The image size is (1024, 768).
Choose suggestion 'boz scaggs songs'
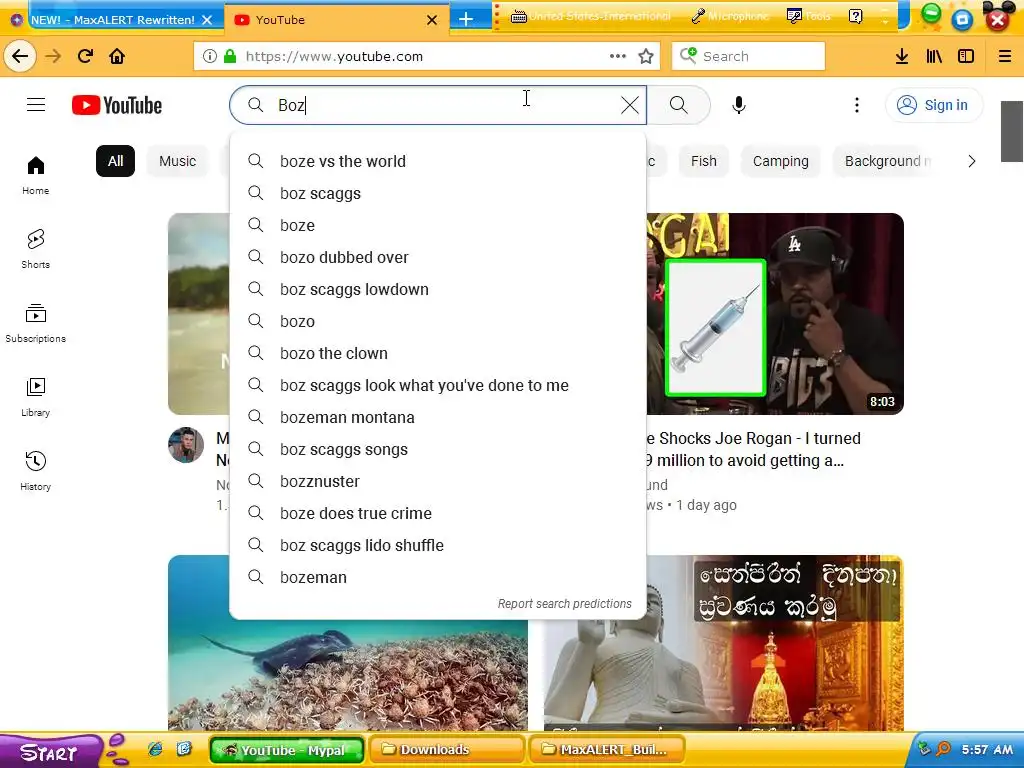438,449
